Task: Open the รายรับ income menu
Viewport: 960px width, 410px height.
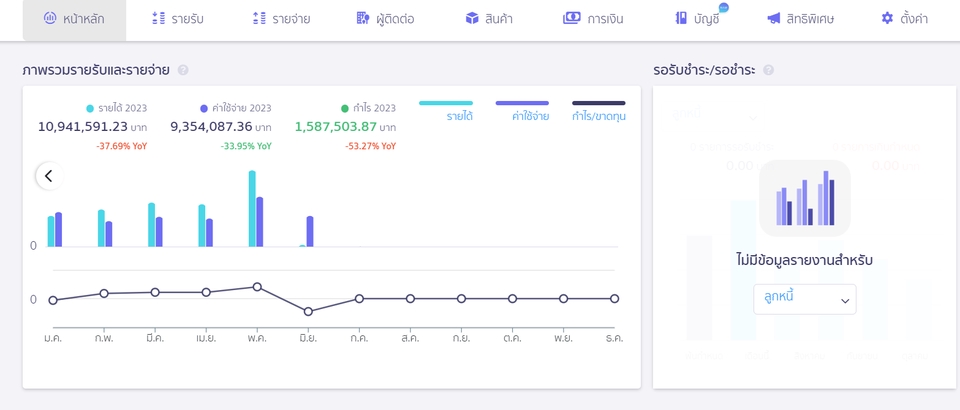Action: click(x=178, y=19)
